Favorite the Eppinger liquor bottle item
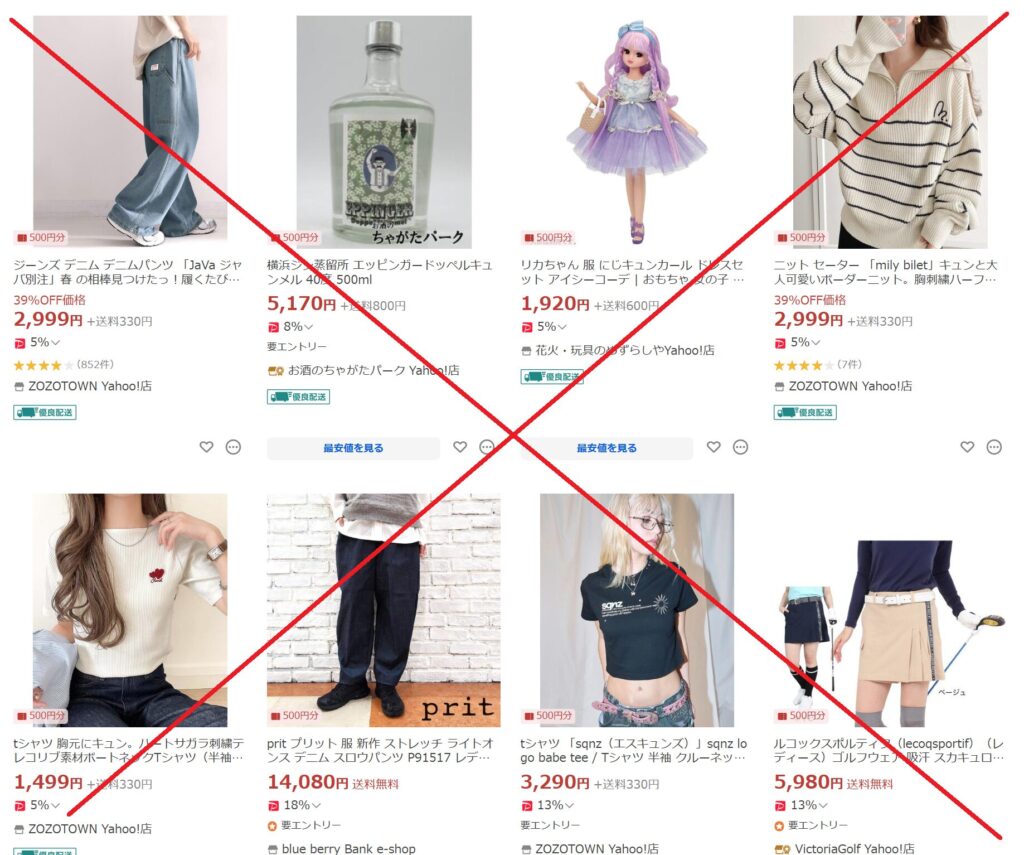 click(460, 447)
